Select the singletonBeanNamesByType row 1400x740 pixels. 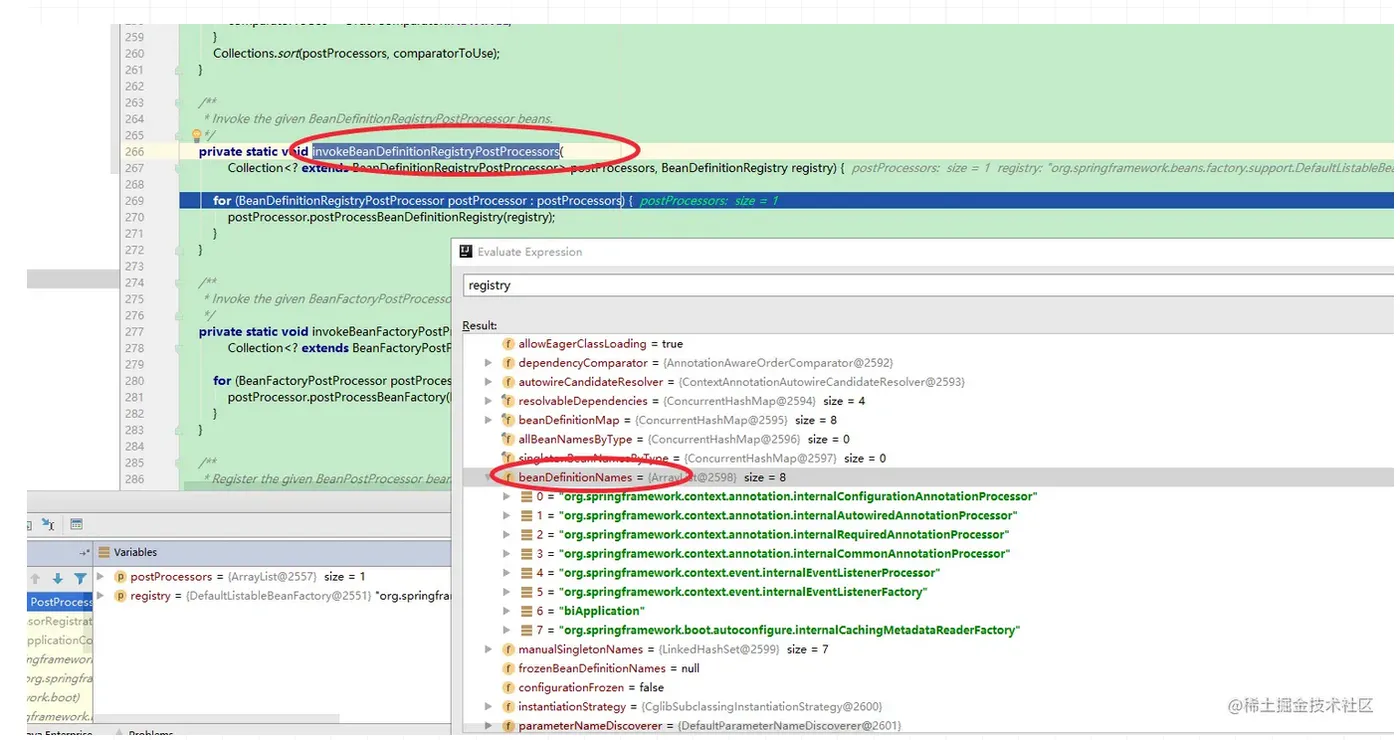pyautogui.click(x=930, y=459)
